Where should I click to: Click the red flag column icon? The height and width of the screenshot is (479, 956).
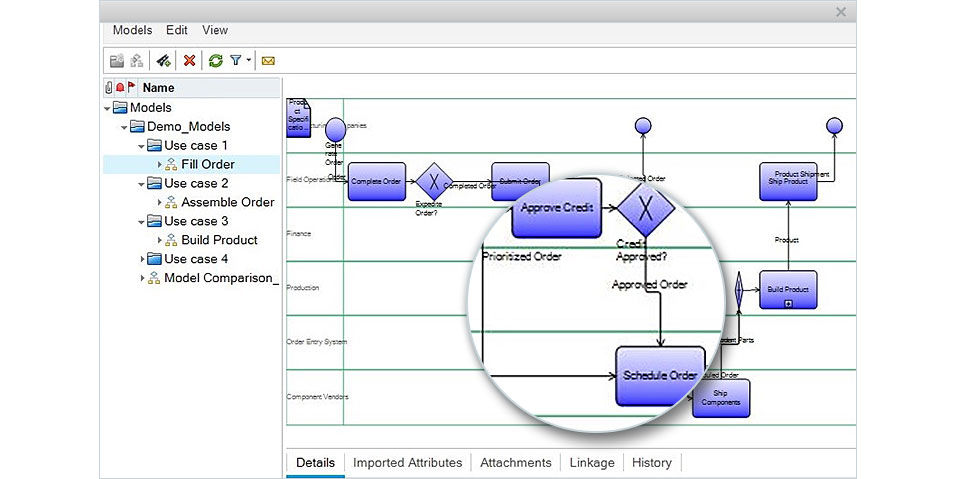pyautogui.click(x=131, y=88)
